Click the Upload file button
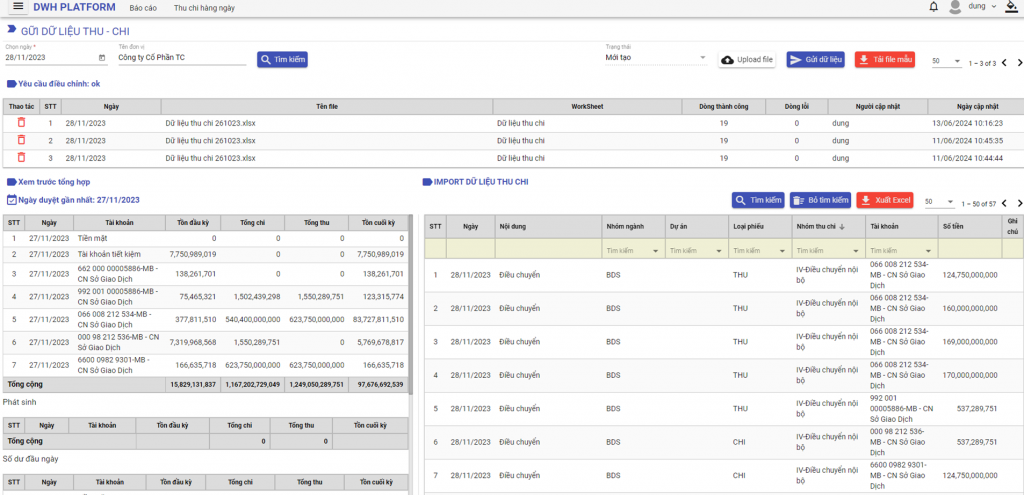The width and height of the screenshot is (1024, 495). click(747, 59)
